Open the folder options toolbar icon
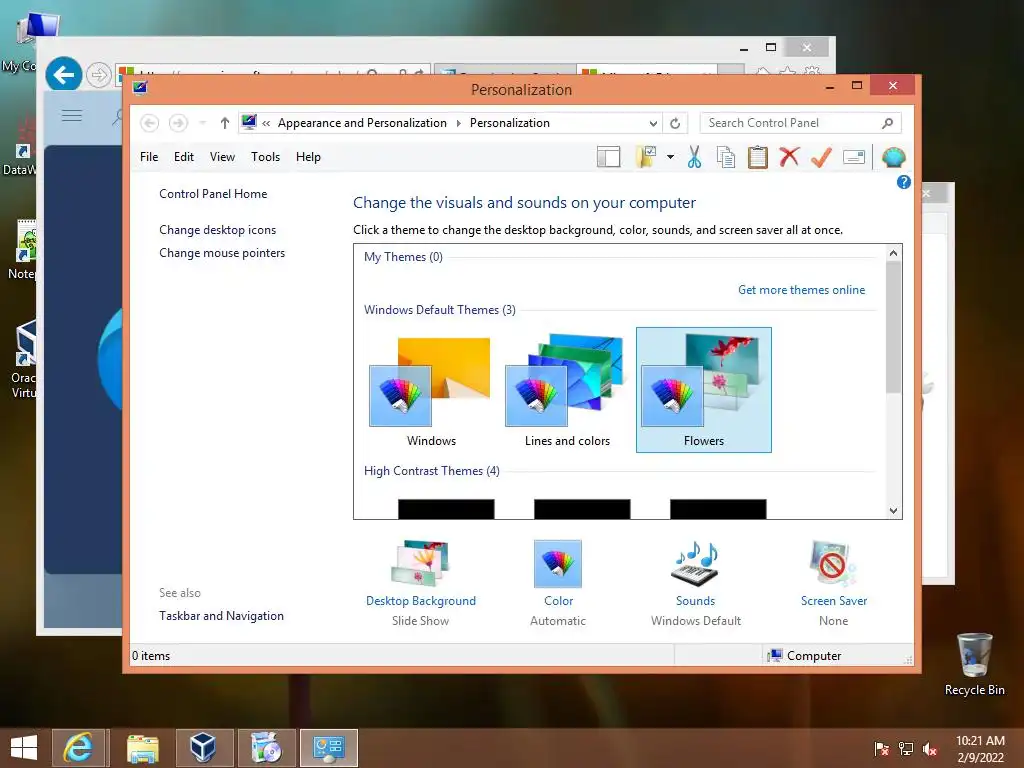This screenshot has height=768, width=1024. tap(646, 157)
